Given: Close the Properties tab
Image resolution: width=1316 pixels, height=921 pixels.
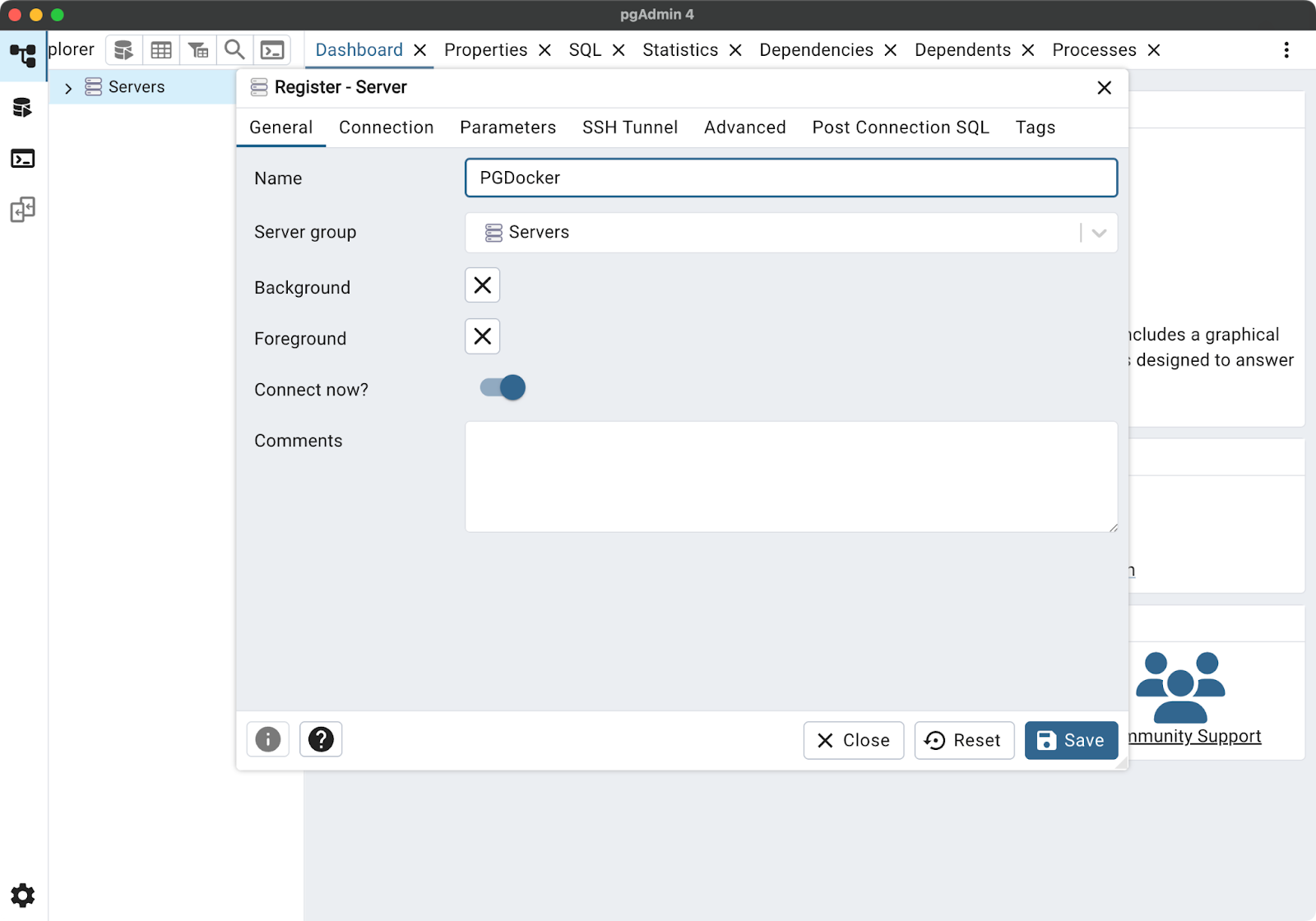Looking at the screenshot, I should click(544, 50).
